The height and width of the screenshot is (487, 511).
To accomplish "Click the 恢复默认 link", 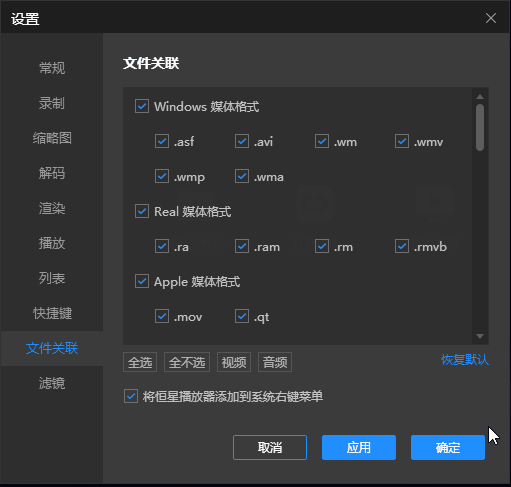I will tap(465, 360).
